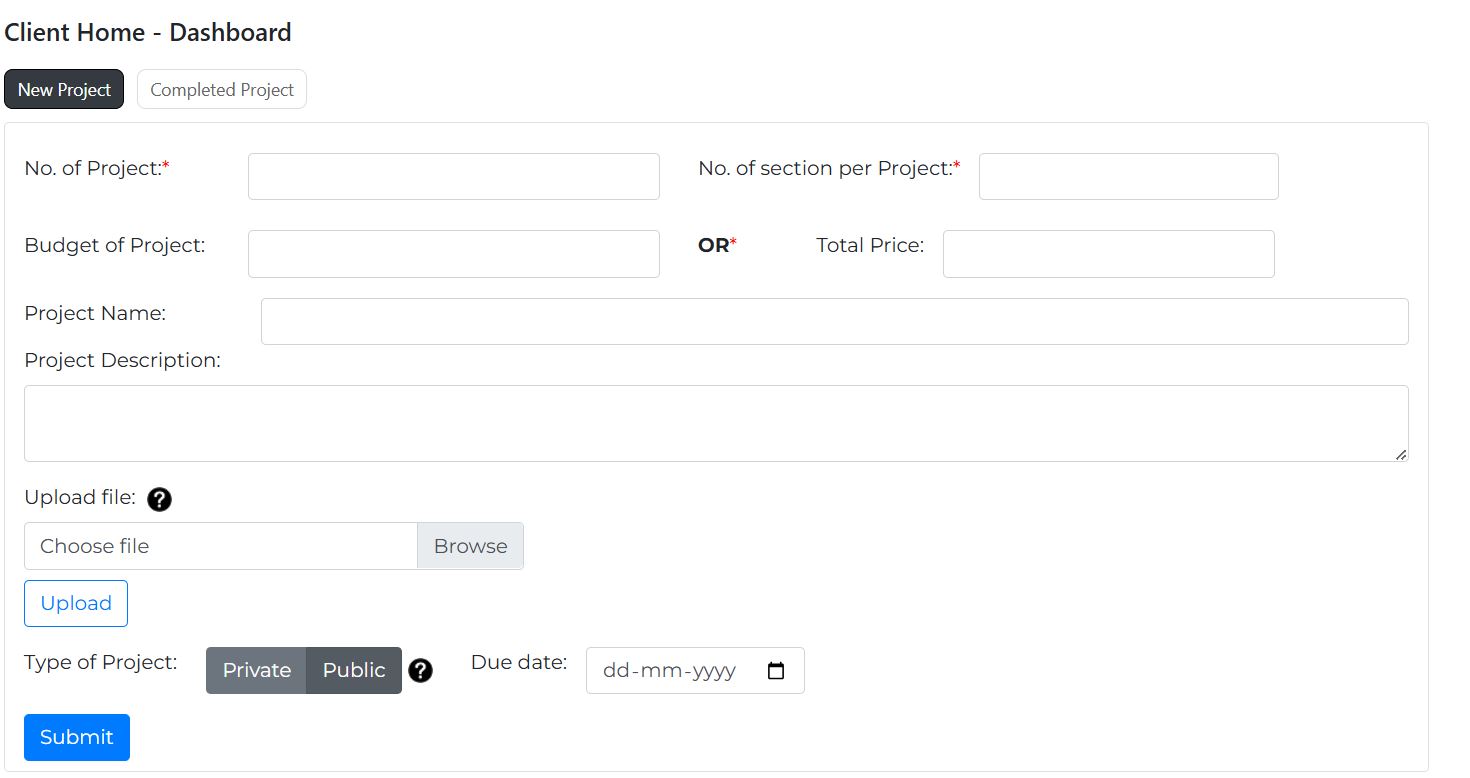Click the Client Home - Dashboard heading
This screenshot has height=778, width=1470.
click(x=148, y=32)
